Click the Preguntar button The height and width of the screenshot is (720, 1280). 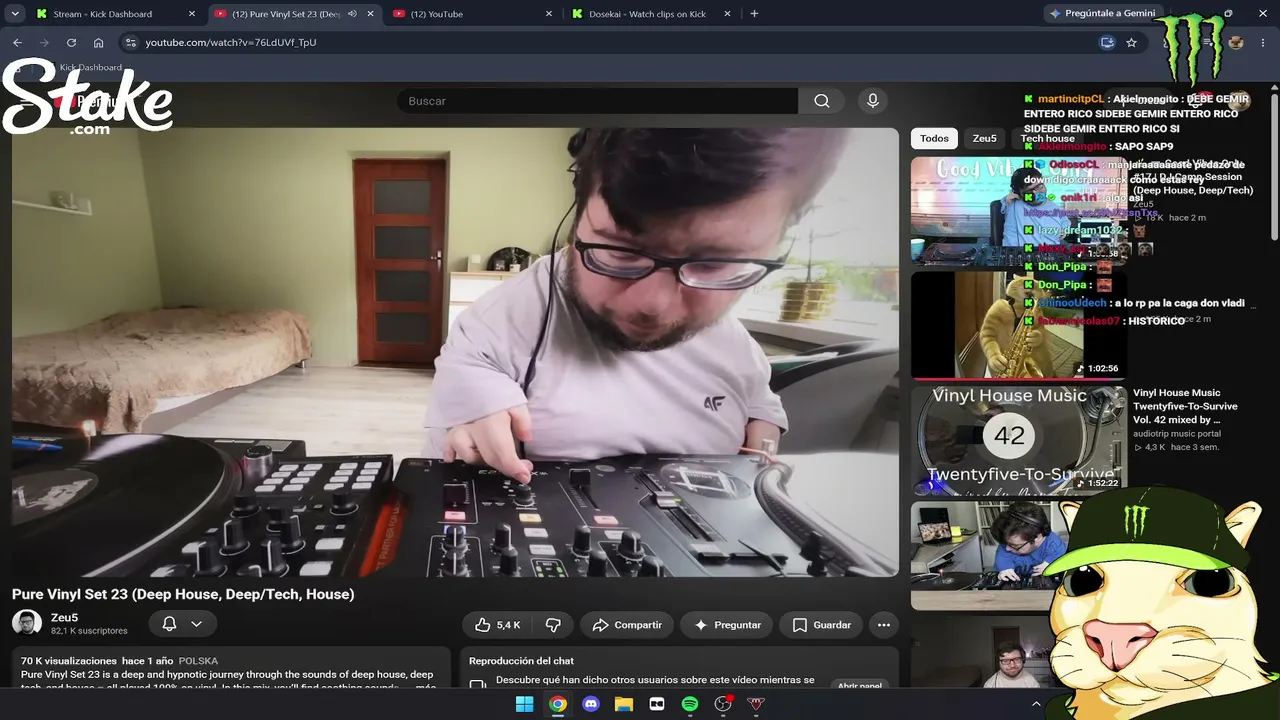click(727, 625)
